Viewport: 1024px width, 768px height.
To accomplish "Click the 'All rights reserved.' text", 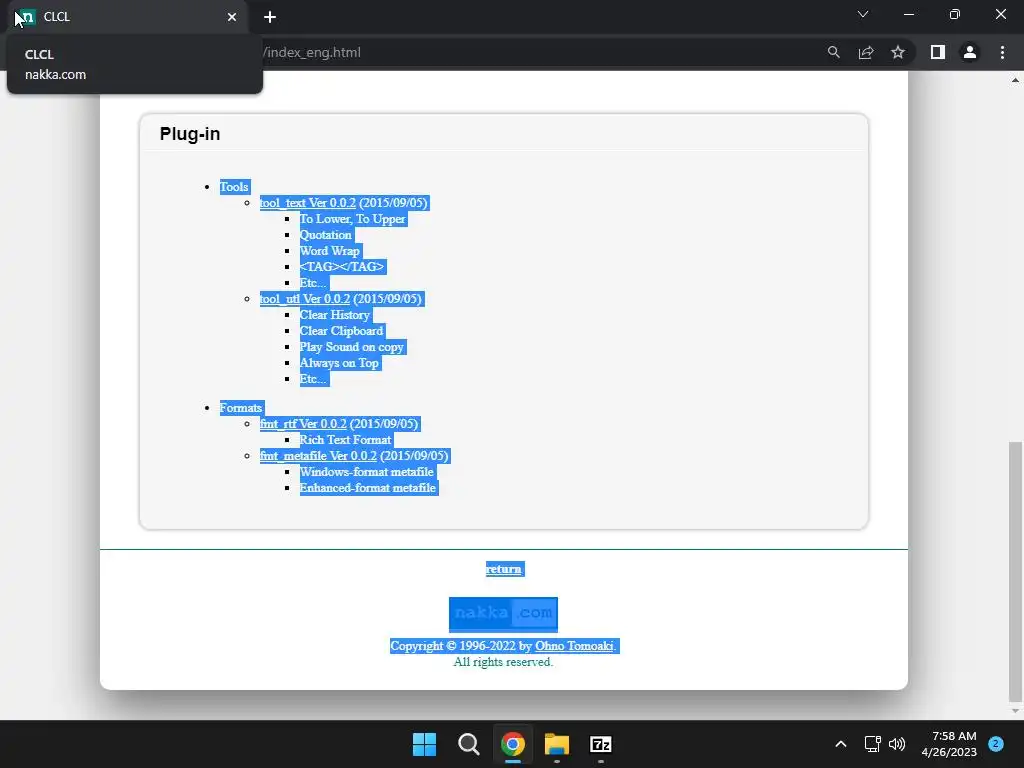I will click(x=503, y=662).
